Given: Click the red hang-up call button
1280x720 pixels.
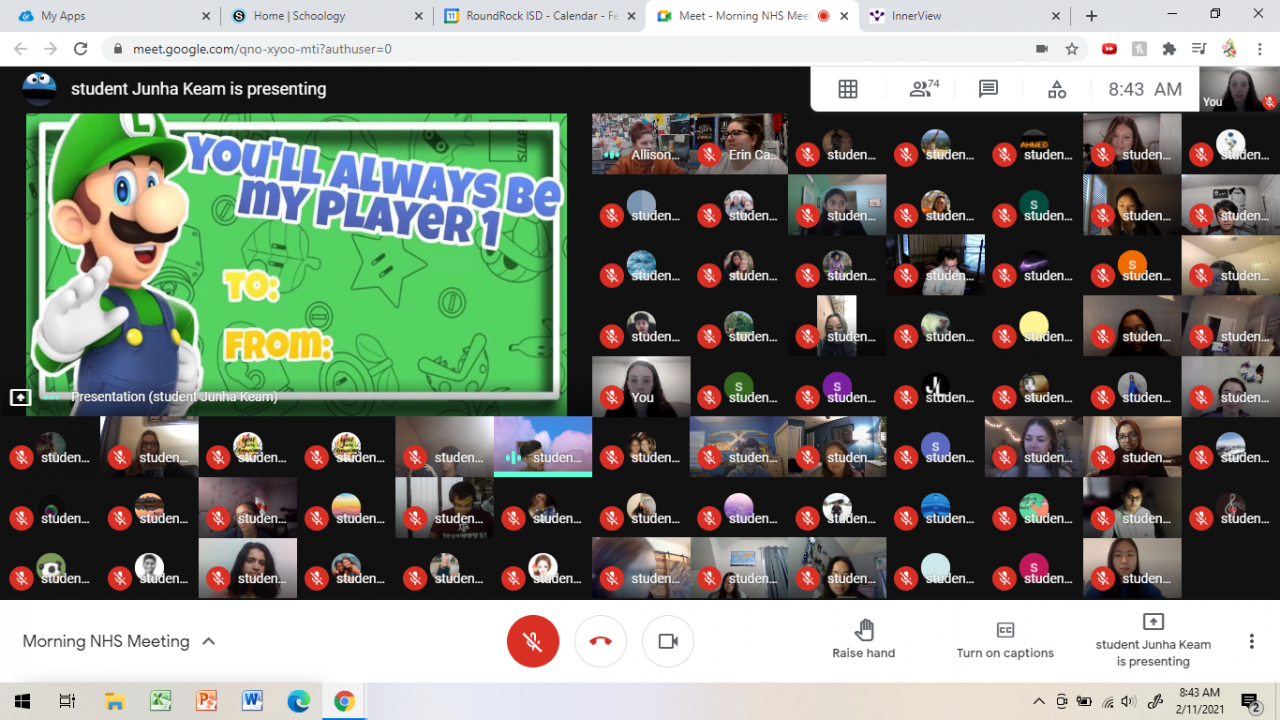Looking at the screenshot, I should (601, 641).
